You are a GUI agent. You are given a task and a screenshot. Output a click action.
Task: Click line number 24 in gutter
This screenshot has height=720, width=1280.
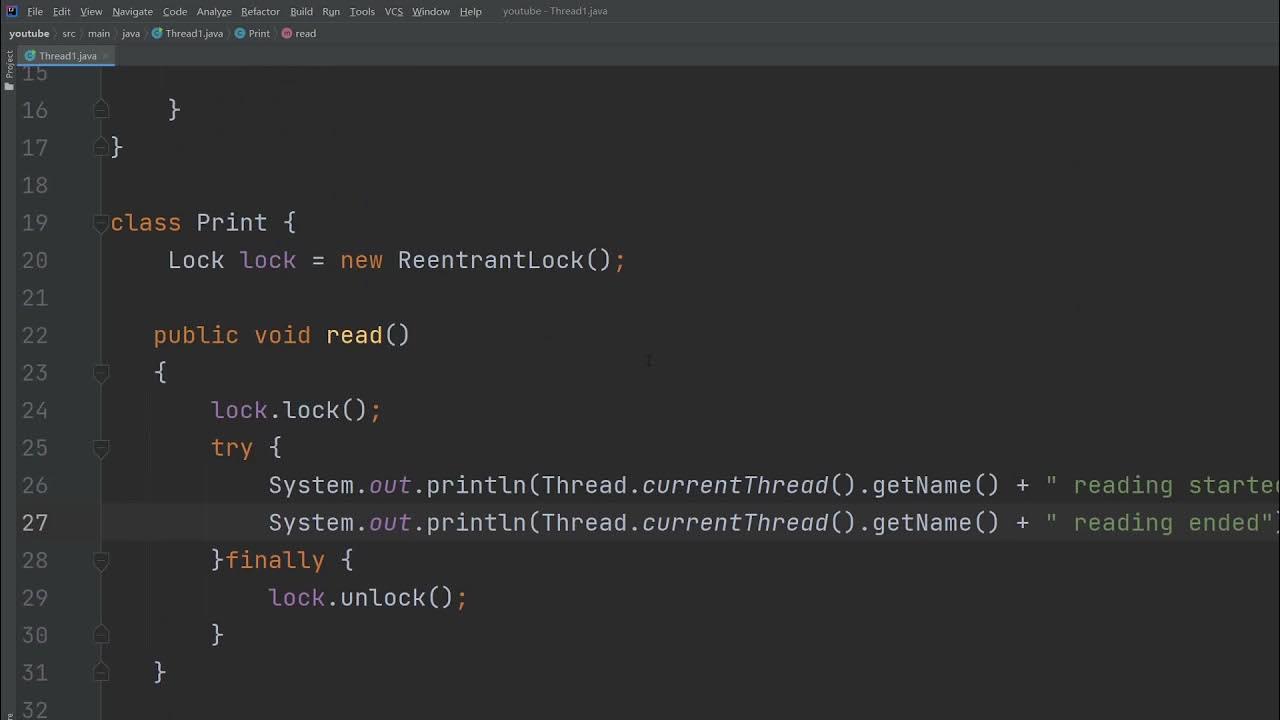coord(35,410)
